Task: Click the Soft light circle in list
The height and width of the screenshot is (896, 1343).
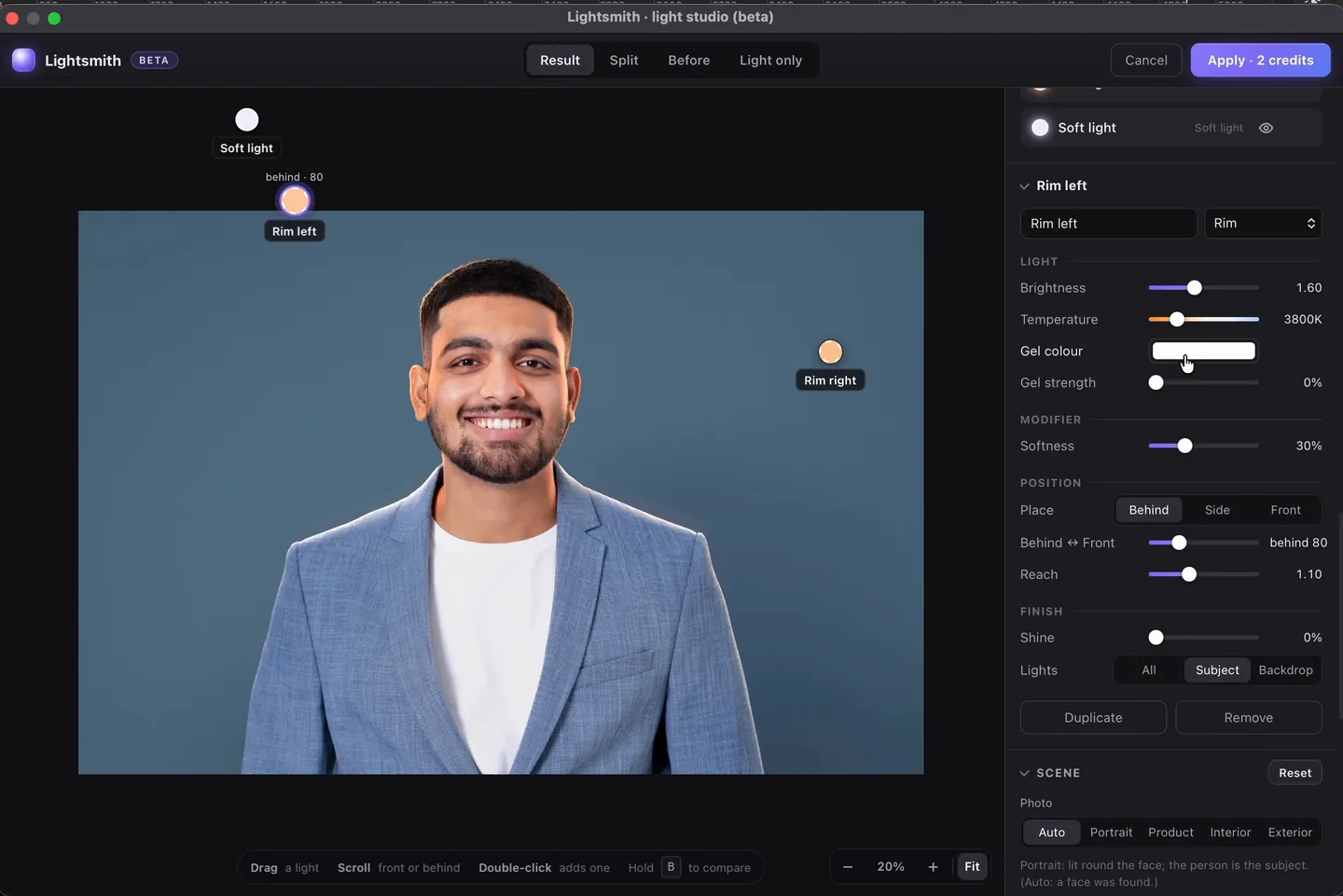Action: pyautogui.click(x=1040, y=128)
